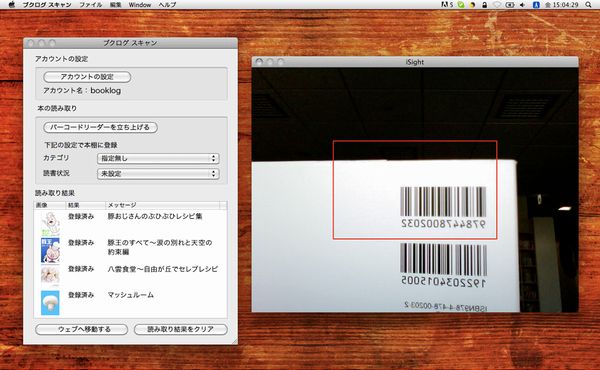Open the ファイル menu
The width and height of the screenshot is (600, 370).
(x=91, y=5)
